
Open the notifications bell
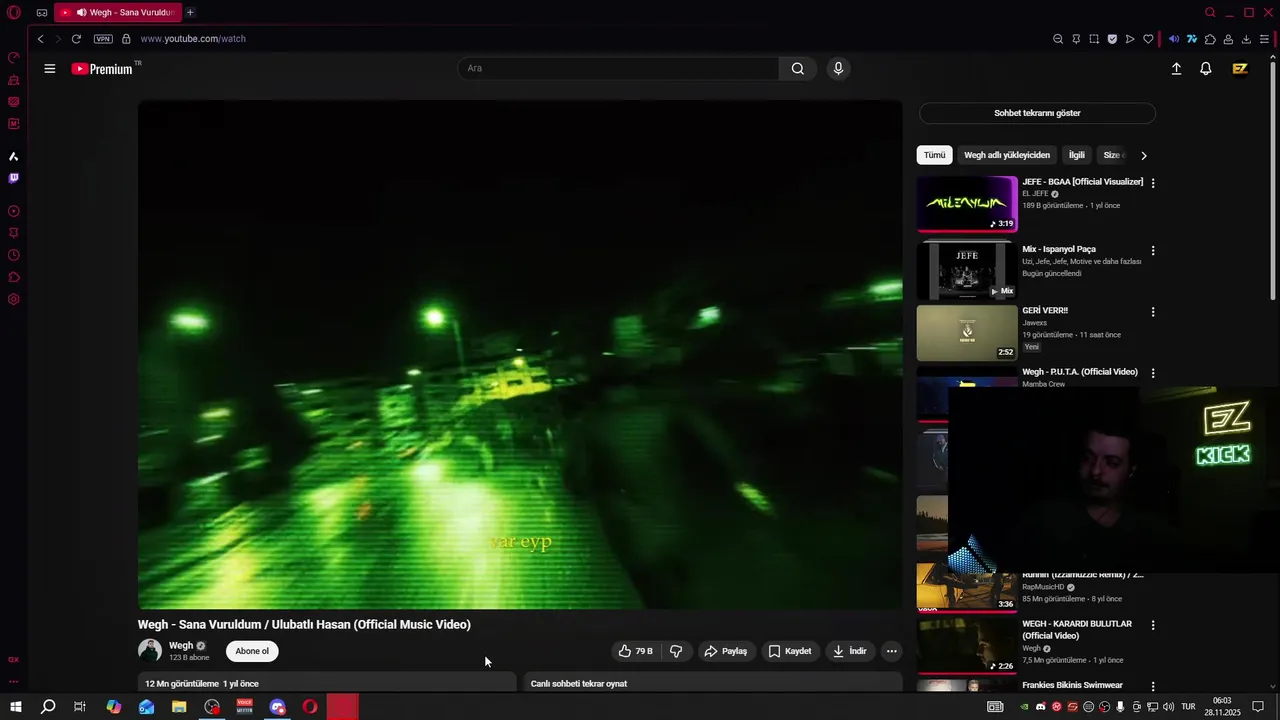click(1206, 69)
